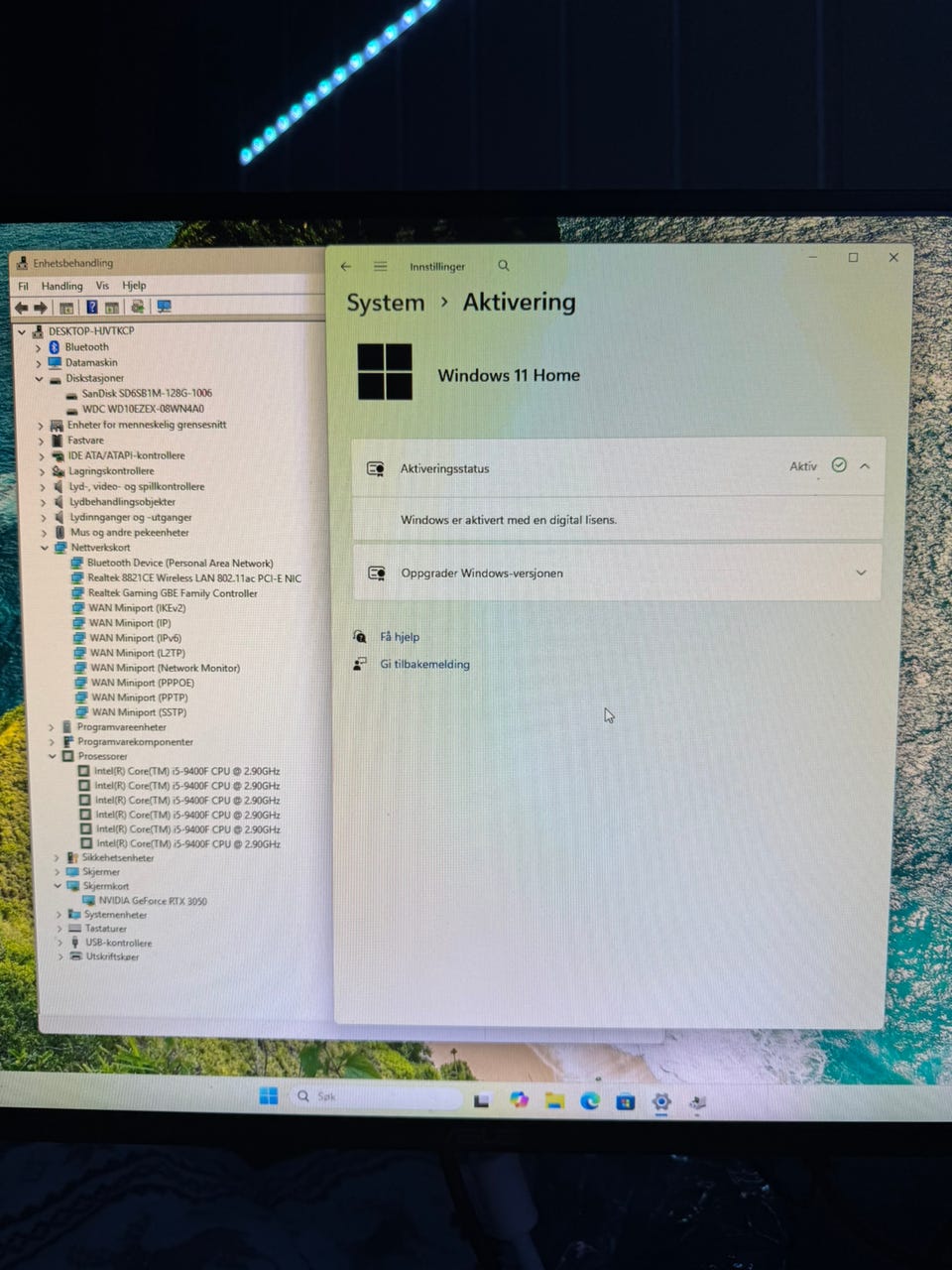Select Bluetooth Device (Personal Area Network)
Screen dimensions: 952x1270
tap(179, 564)
